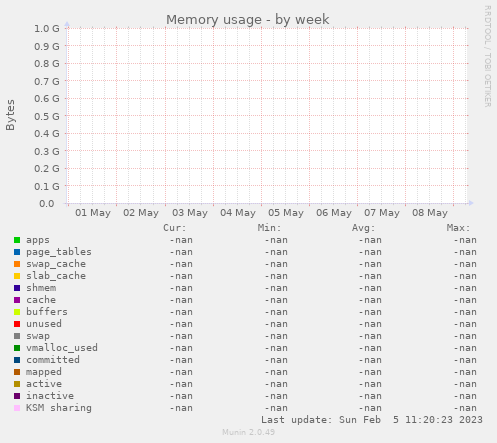Image resolution: width=497 pixels, height=443 pixels.
Task: Select the 'apps' legend label
Action: pos(38,240)
